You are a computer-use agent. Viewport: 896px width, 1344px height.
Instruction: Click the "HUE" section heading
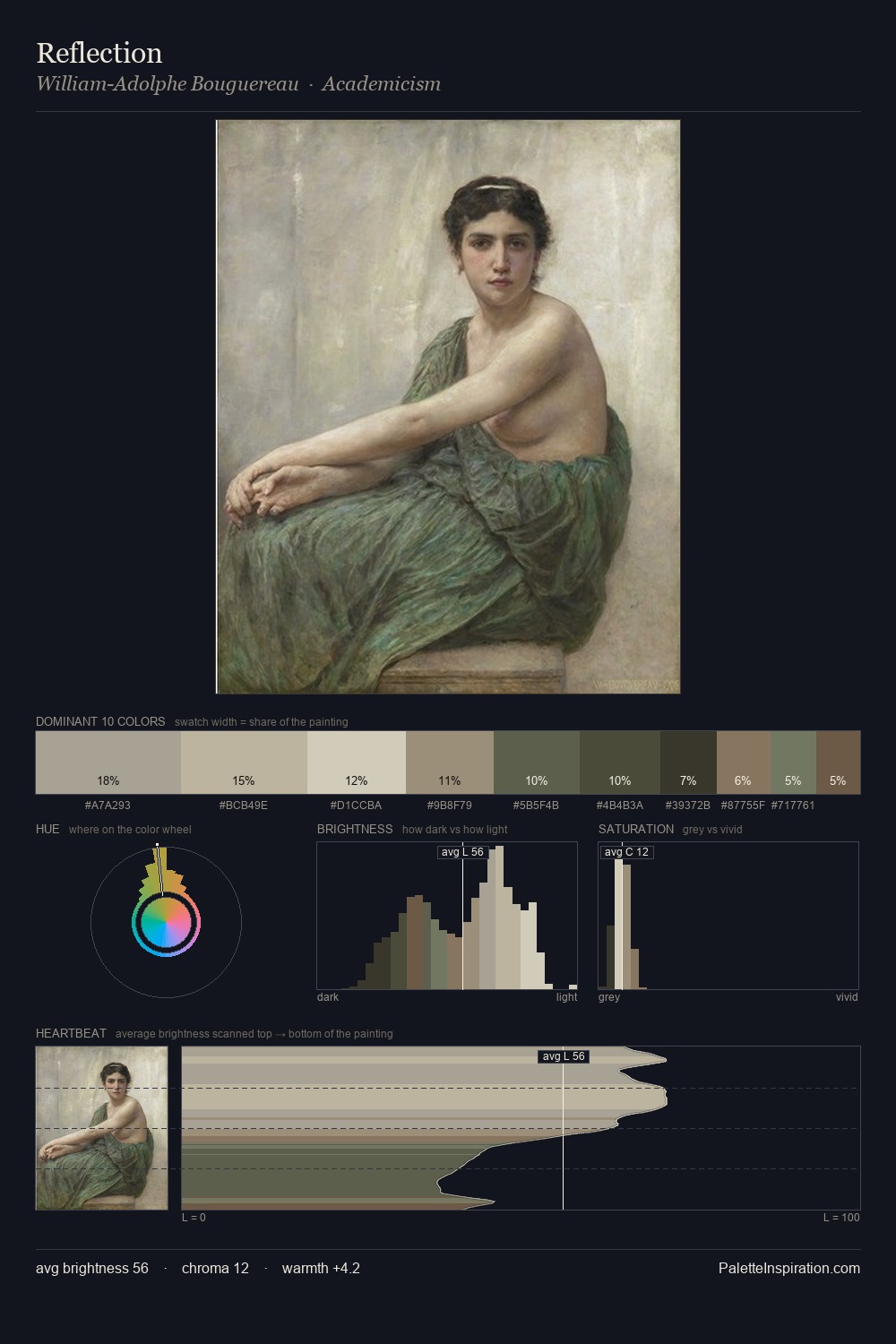tap(47, 829)
